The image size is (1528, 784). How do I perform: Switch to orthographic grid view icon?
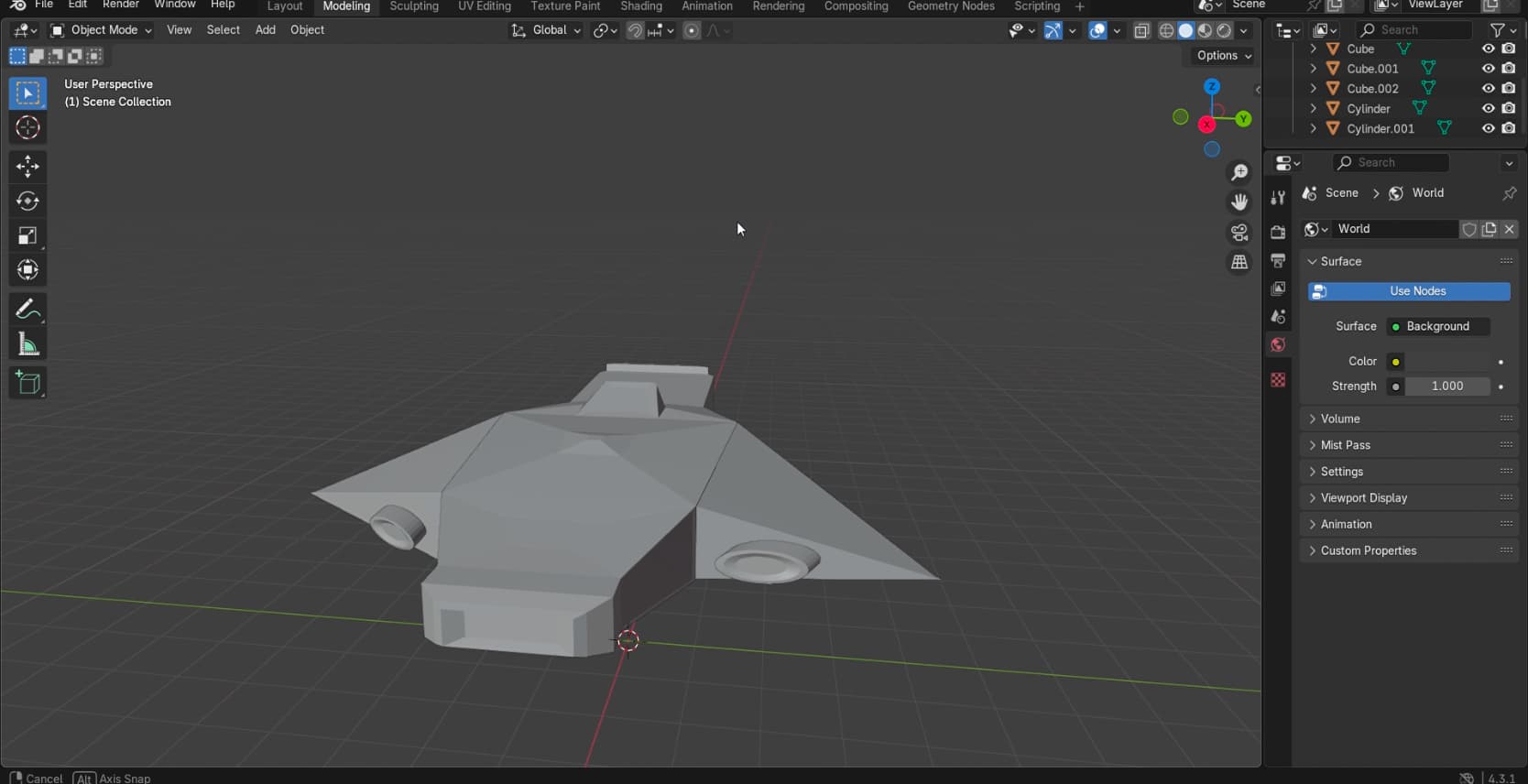tap(1239, 263)
